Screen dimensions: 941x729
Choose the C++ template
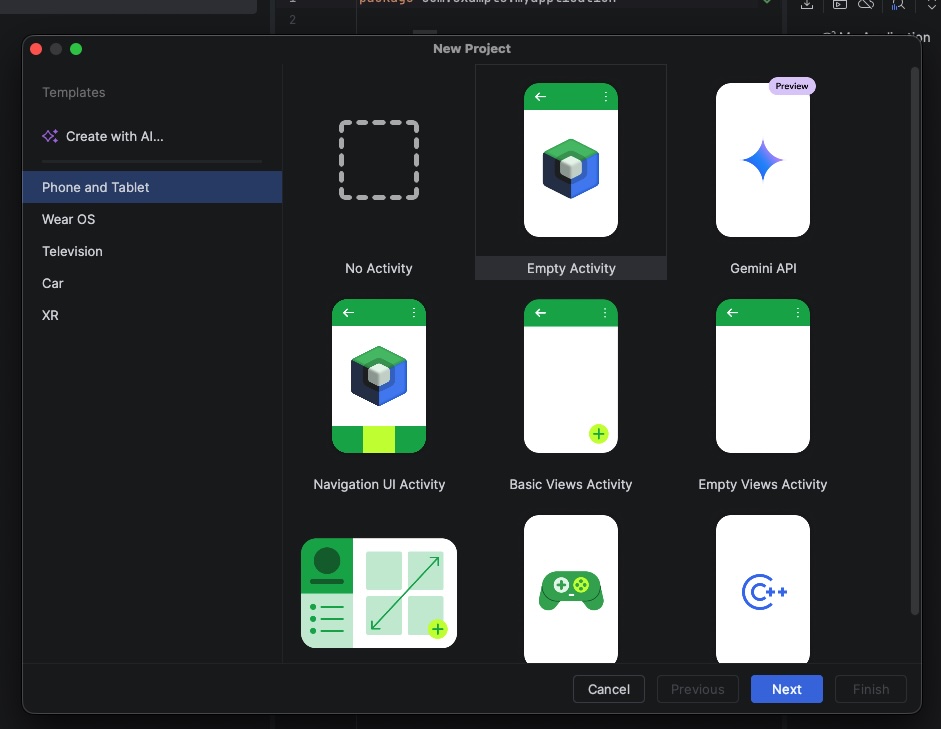click(x=763, y=589)
